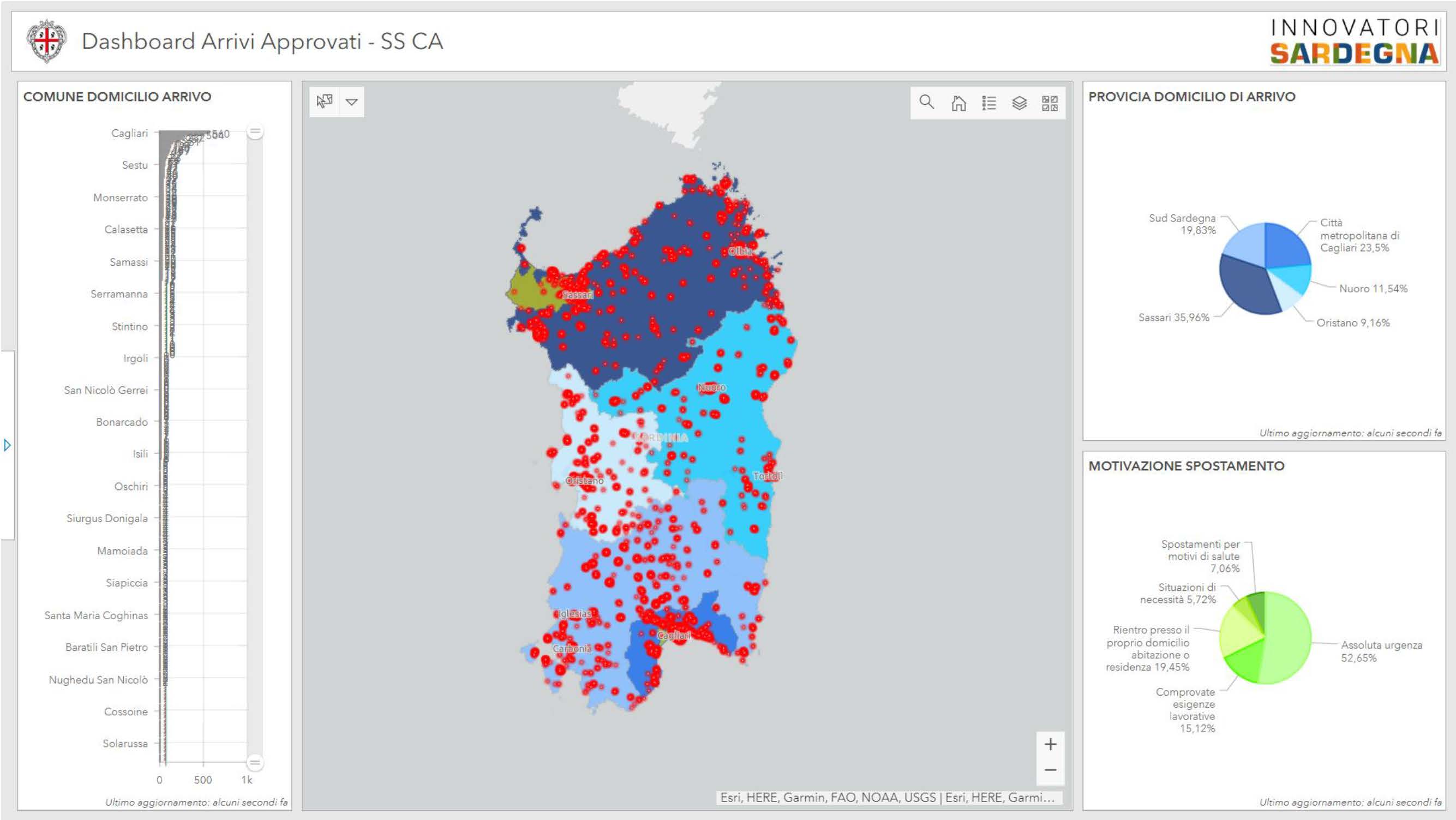Zoom in the map with plus button

point(1050,744)
